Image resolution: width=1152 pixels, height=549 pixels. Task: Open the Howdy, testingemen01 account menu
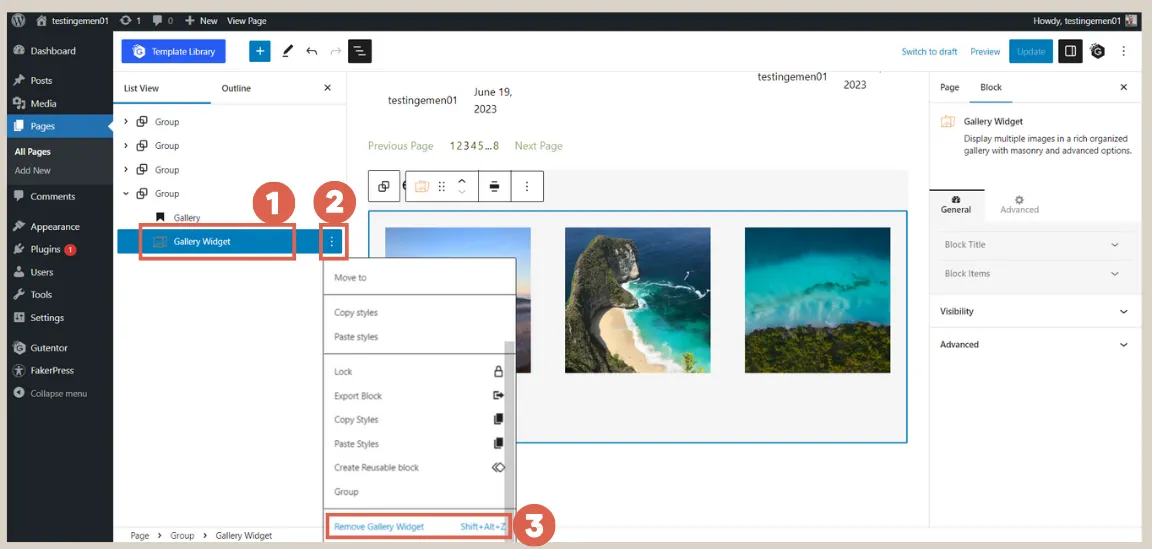[1084, 21]
